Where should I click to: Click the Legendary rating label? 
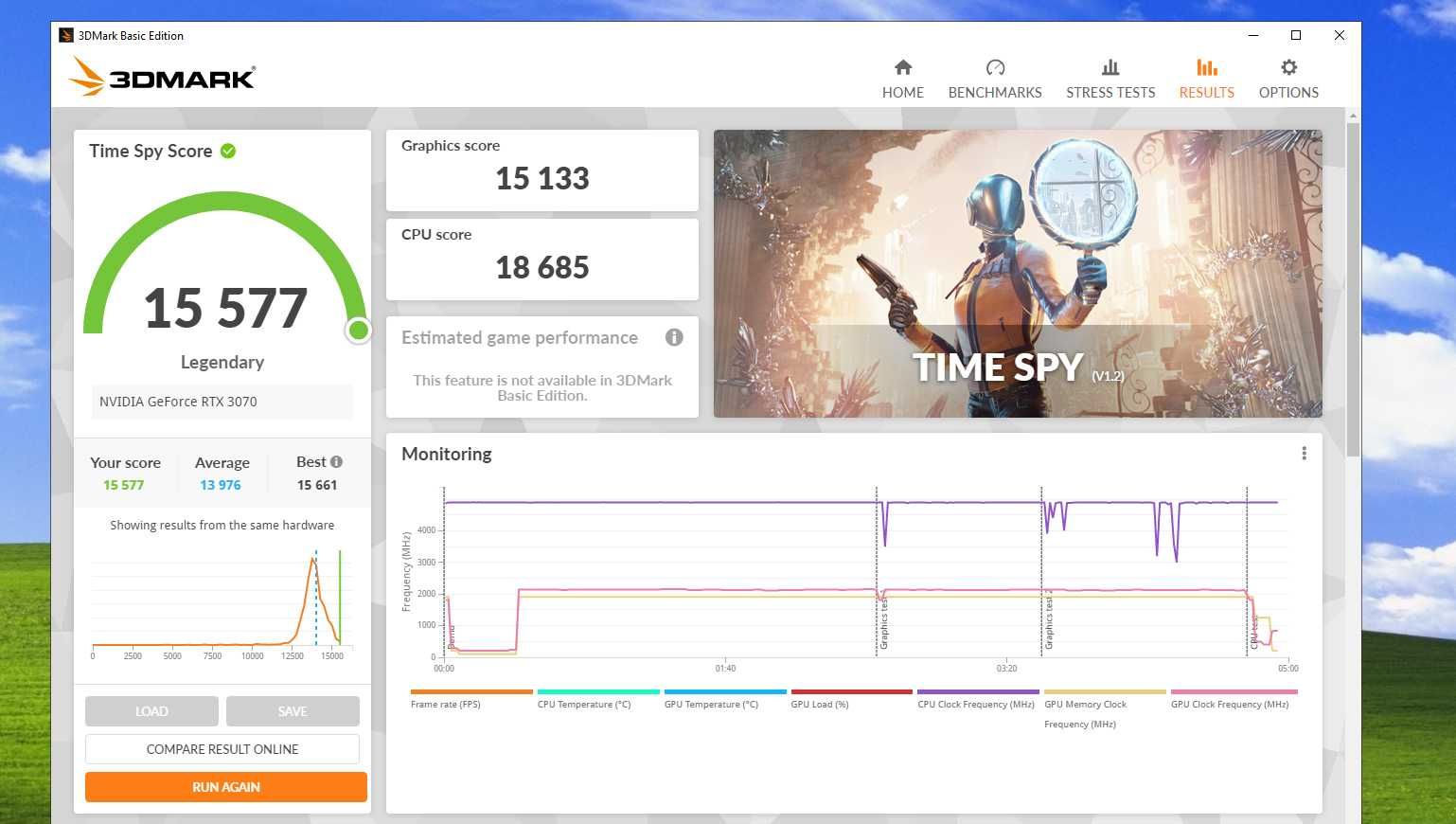[x=222, y=362]
